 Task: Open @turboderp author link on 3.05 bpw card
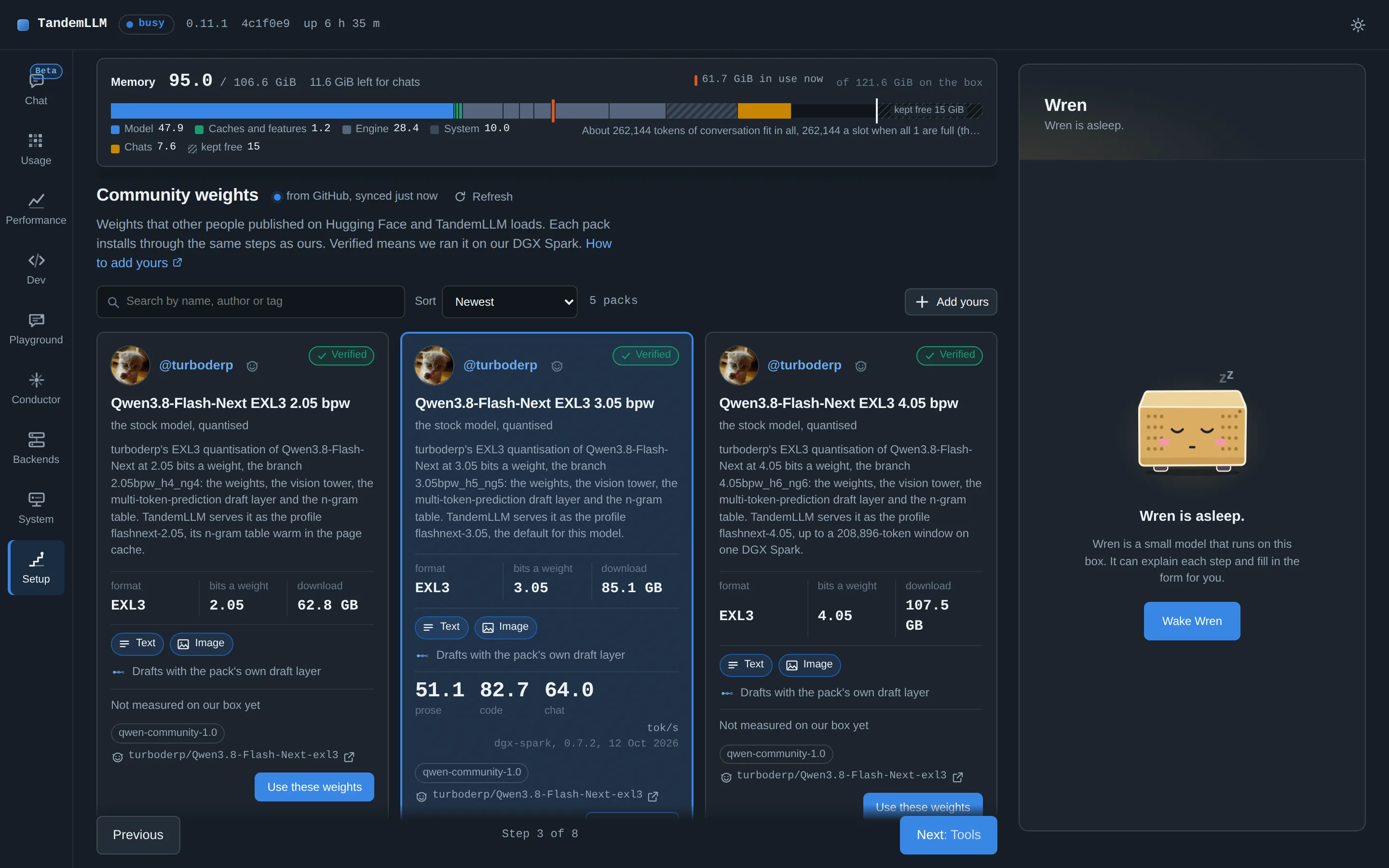click(x=500, y=365)
